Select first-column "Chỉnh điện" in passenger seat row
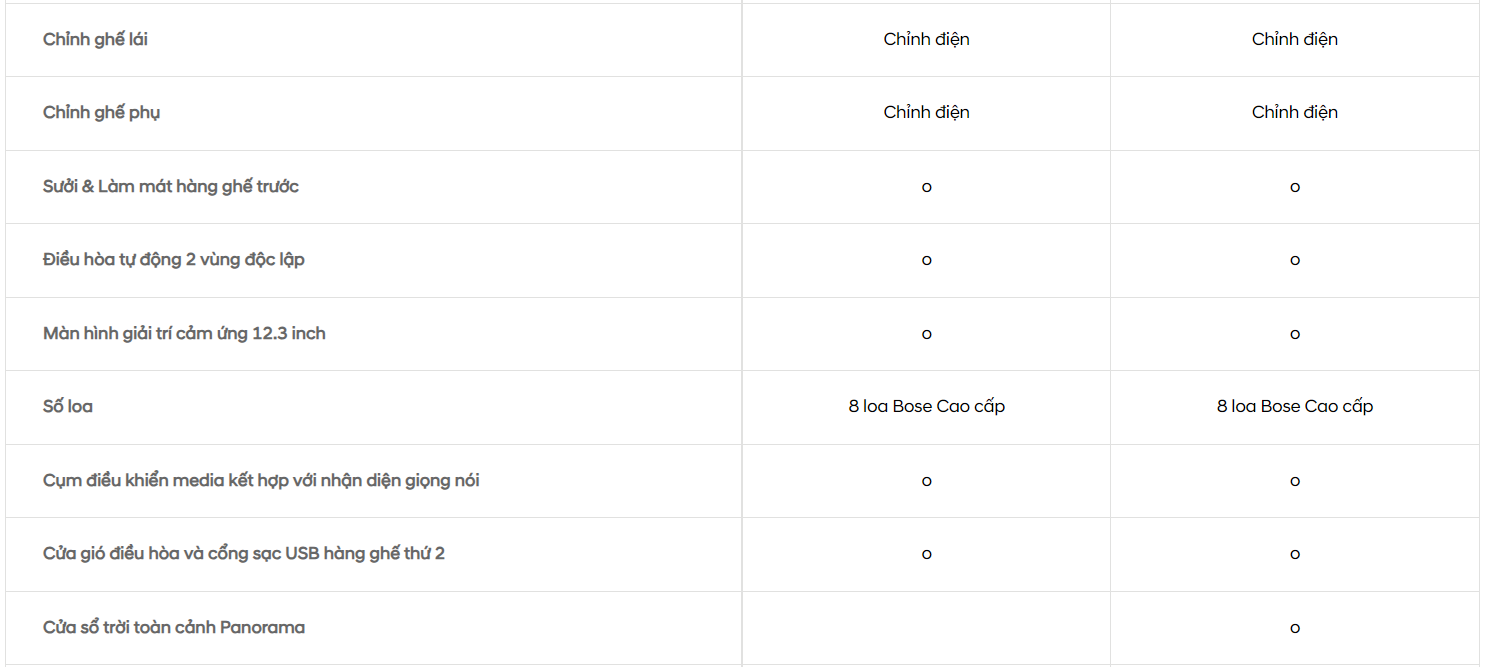The height and width of the screenshot is (667, 1487). [x=926, y=112]
